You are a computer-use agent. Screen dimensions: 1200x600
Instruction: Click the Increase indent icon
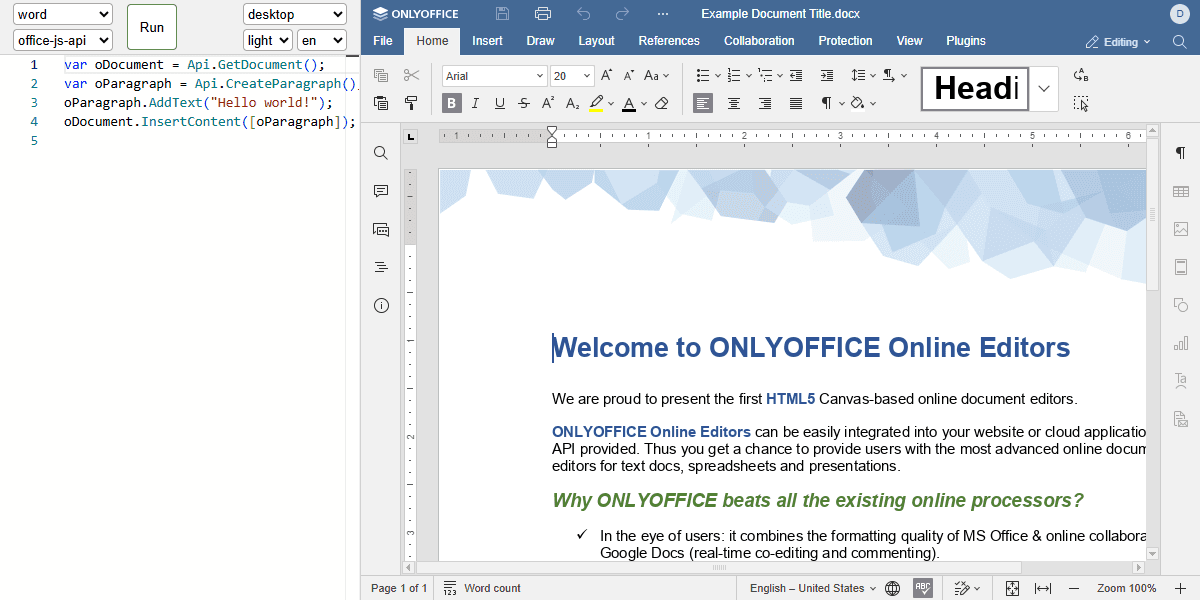tap(827, 76)
